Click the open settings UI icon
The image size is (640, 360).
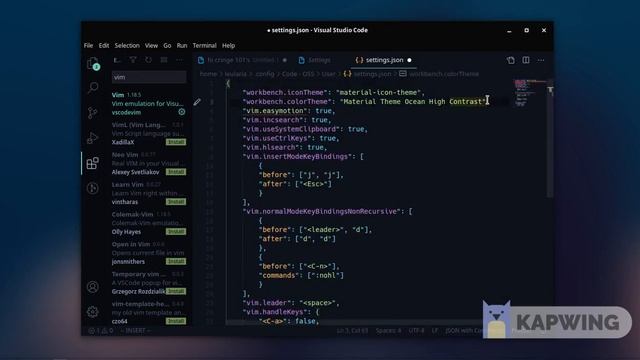(511, 60)
